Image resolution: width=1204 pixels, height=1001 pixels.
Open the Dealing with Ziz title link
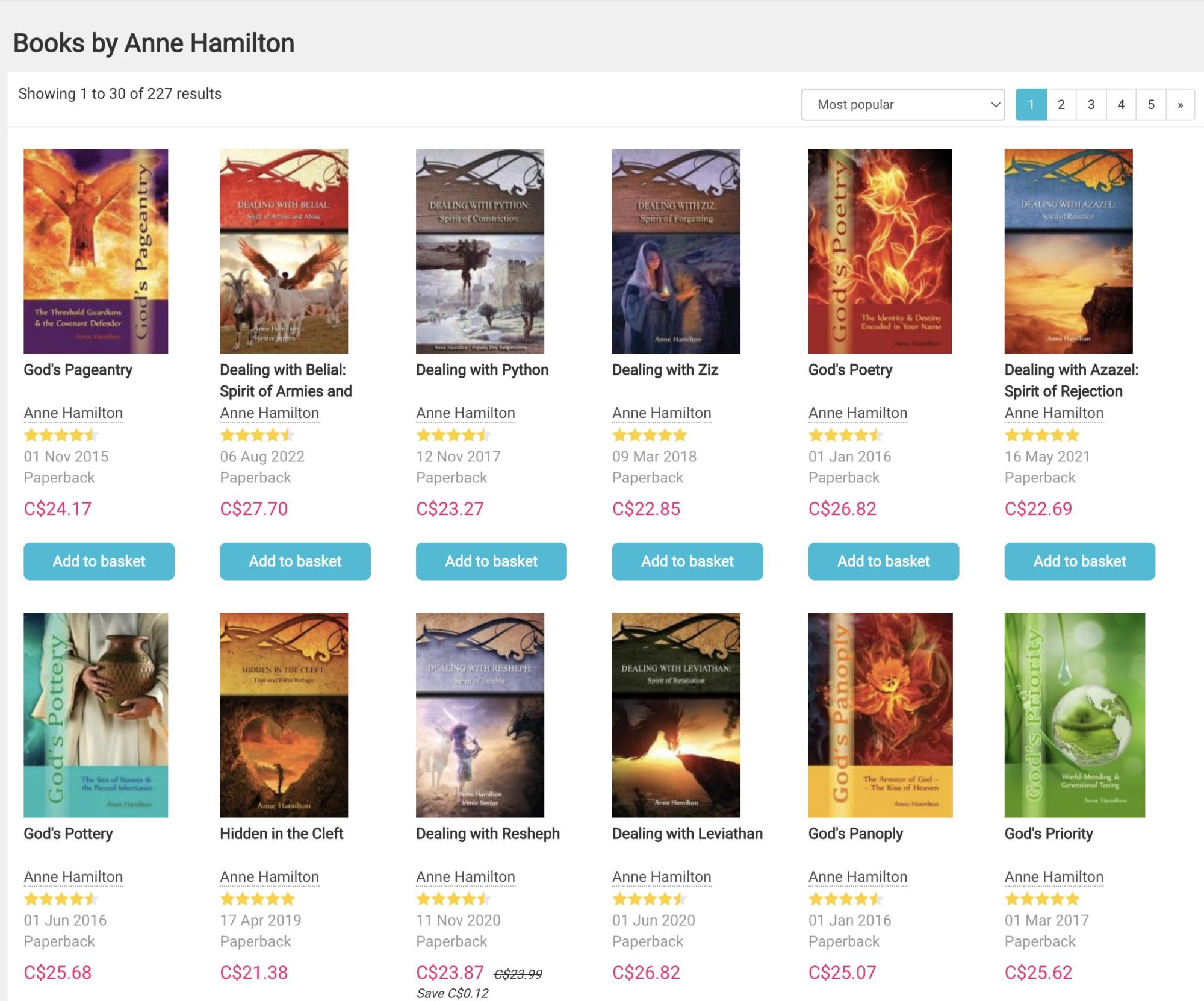[665, 370]
